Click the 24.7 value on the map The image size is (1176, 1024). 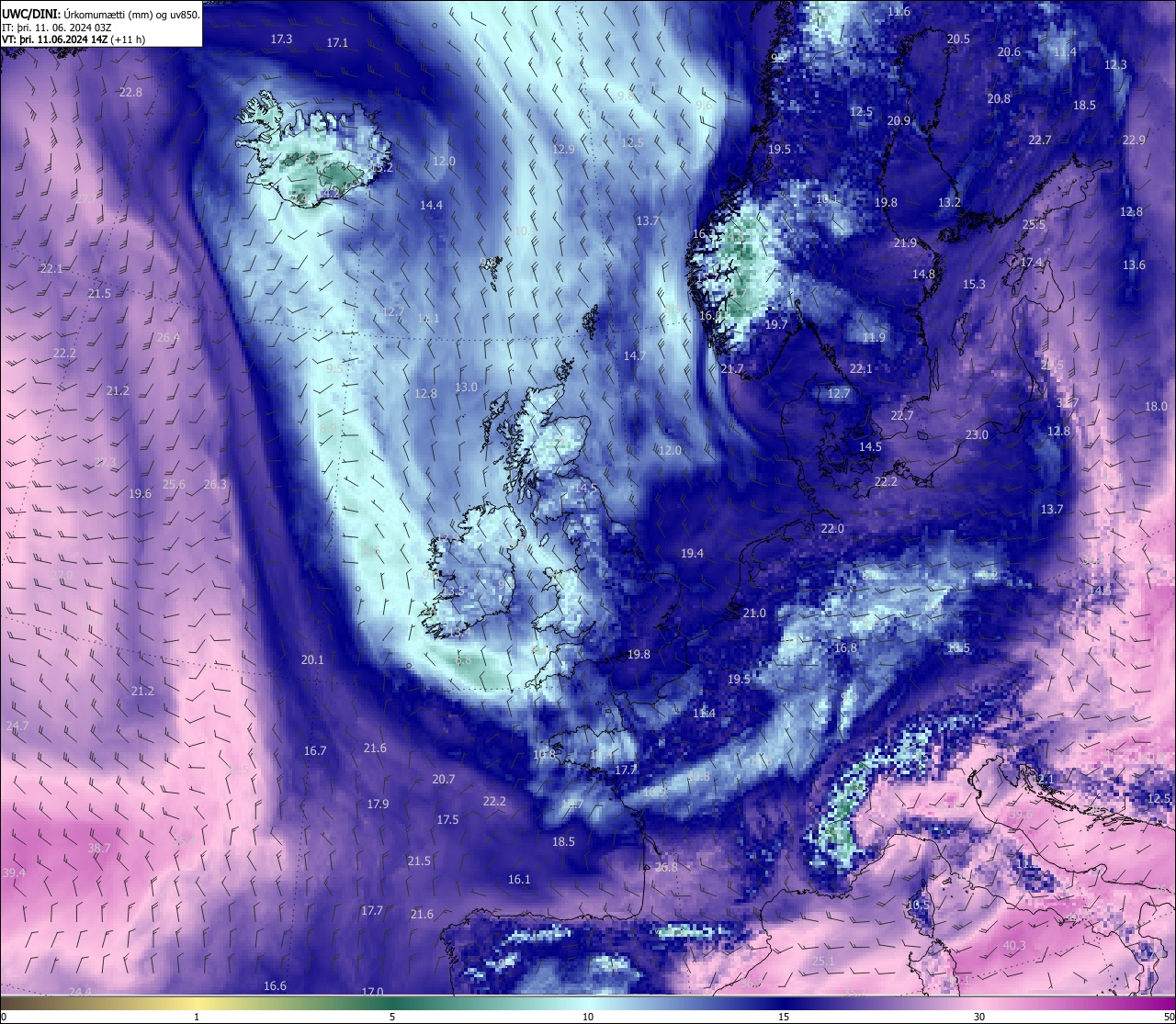[x=17, y=726]
